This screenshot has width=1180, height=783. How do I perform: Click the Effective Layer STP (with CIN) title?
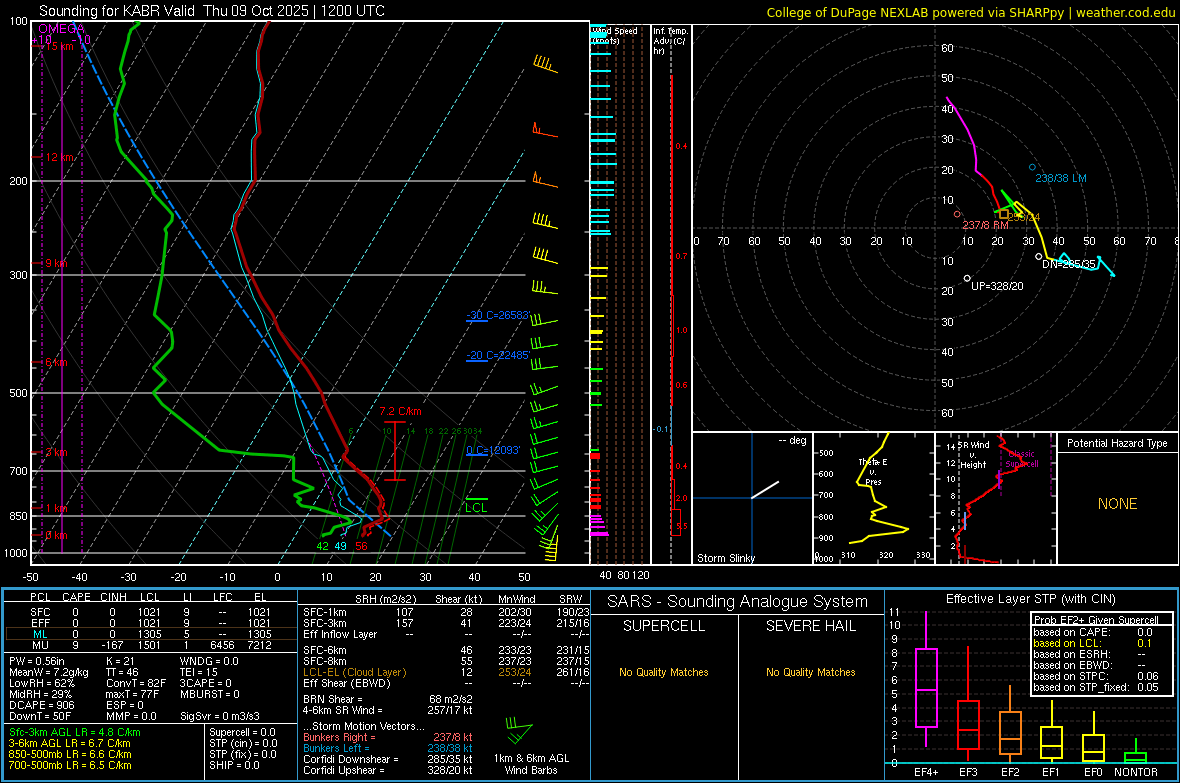(x=1030, y=599)
